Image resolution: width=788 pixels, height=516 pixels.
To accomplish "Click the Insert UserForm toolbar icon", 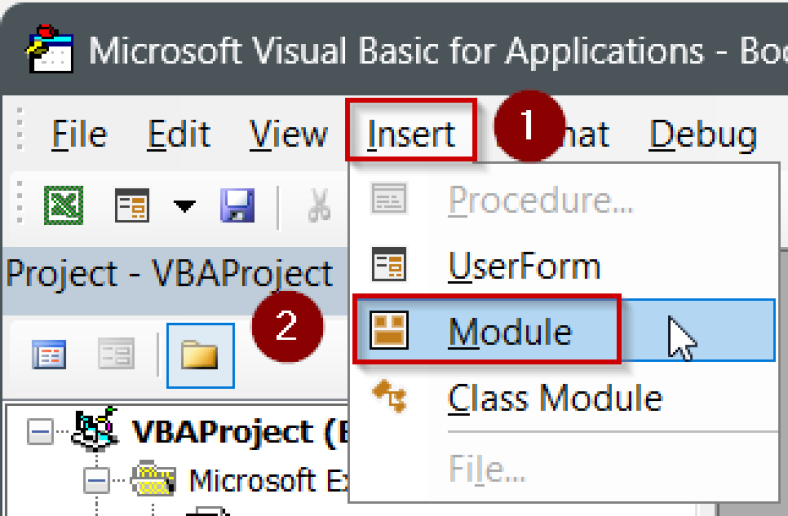I will coord(131,206).
